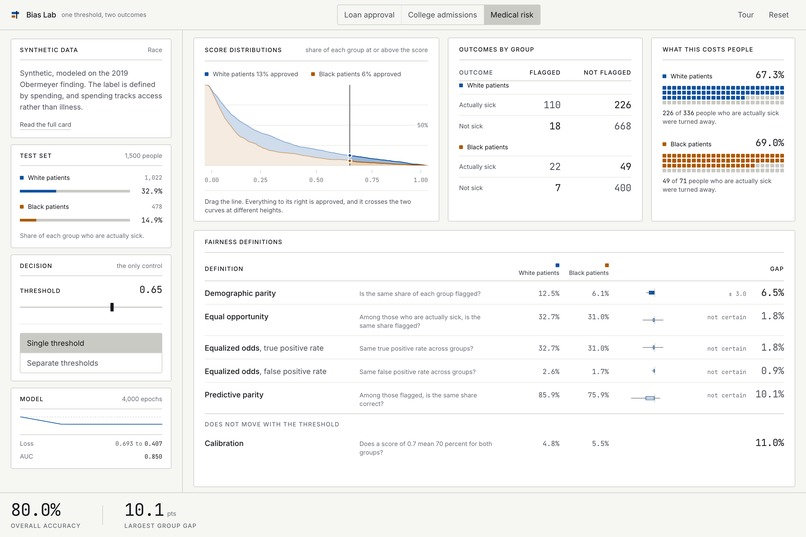This screenshot has width=806, height=537.
Task: Click the White patients 32.9% progress bar
Action: coord(75,191)
